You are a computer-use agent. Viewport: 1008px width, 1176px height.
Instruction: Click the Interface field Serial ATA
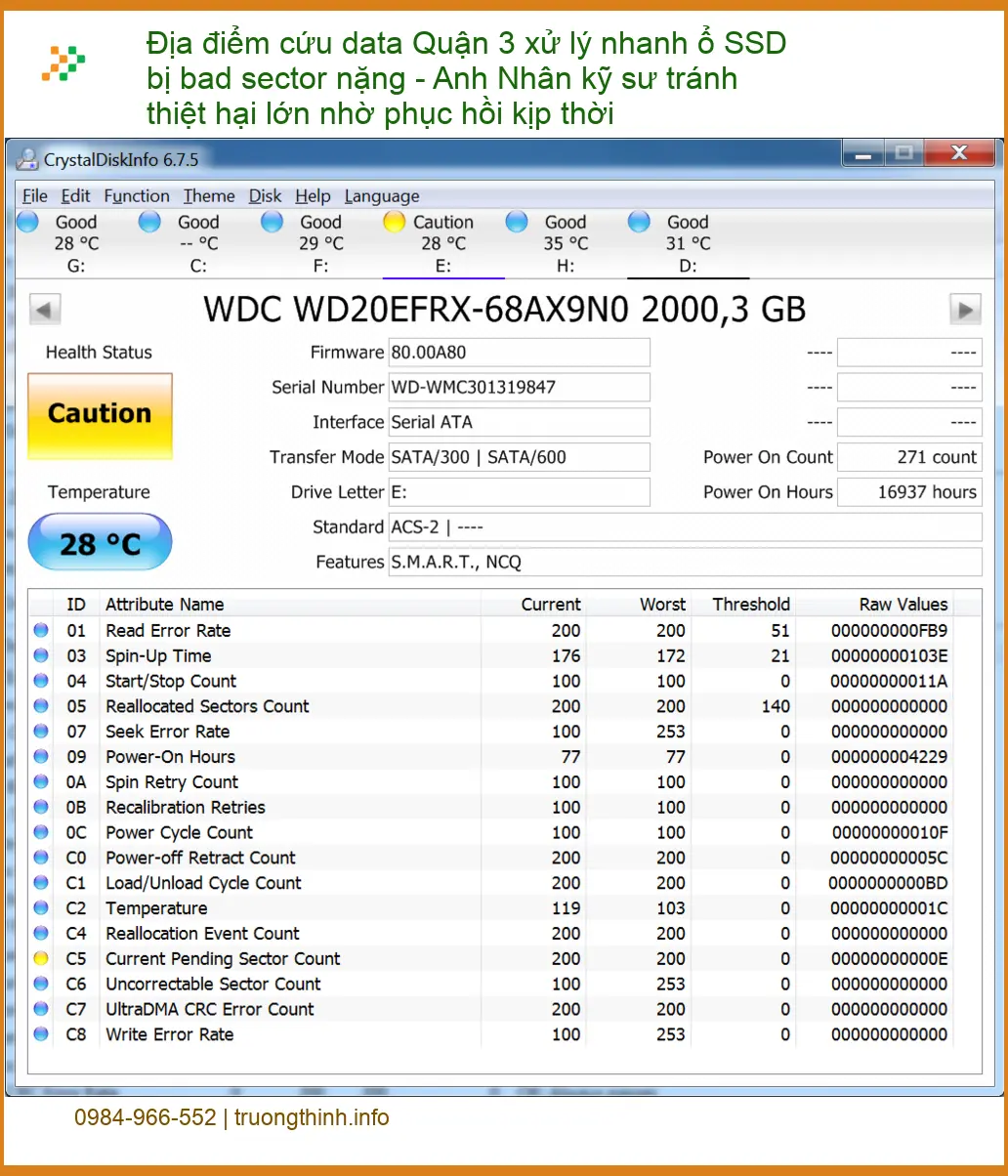[x=520, y=422]
